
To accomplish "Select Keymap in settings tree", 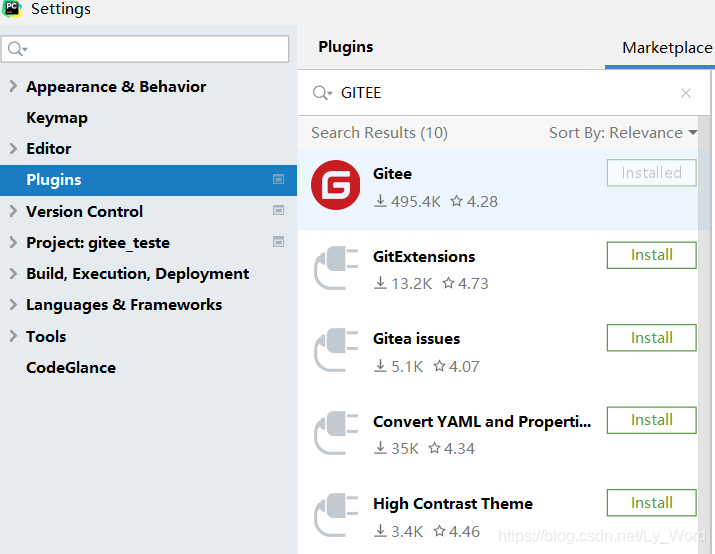I will 57,118.
